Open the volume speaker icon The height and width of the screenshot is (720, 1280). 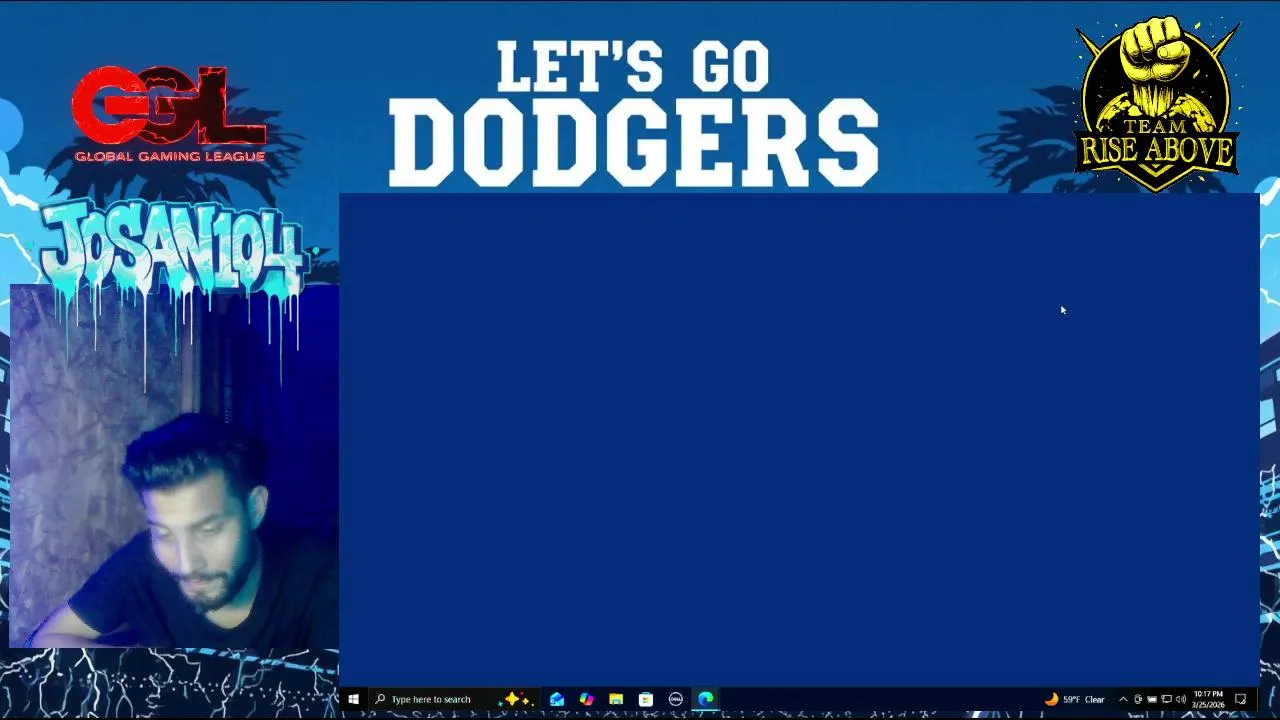pyautogui.click(x=1181, y=699)
